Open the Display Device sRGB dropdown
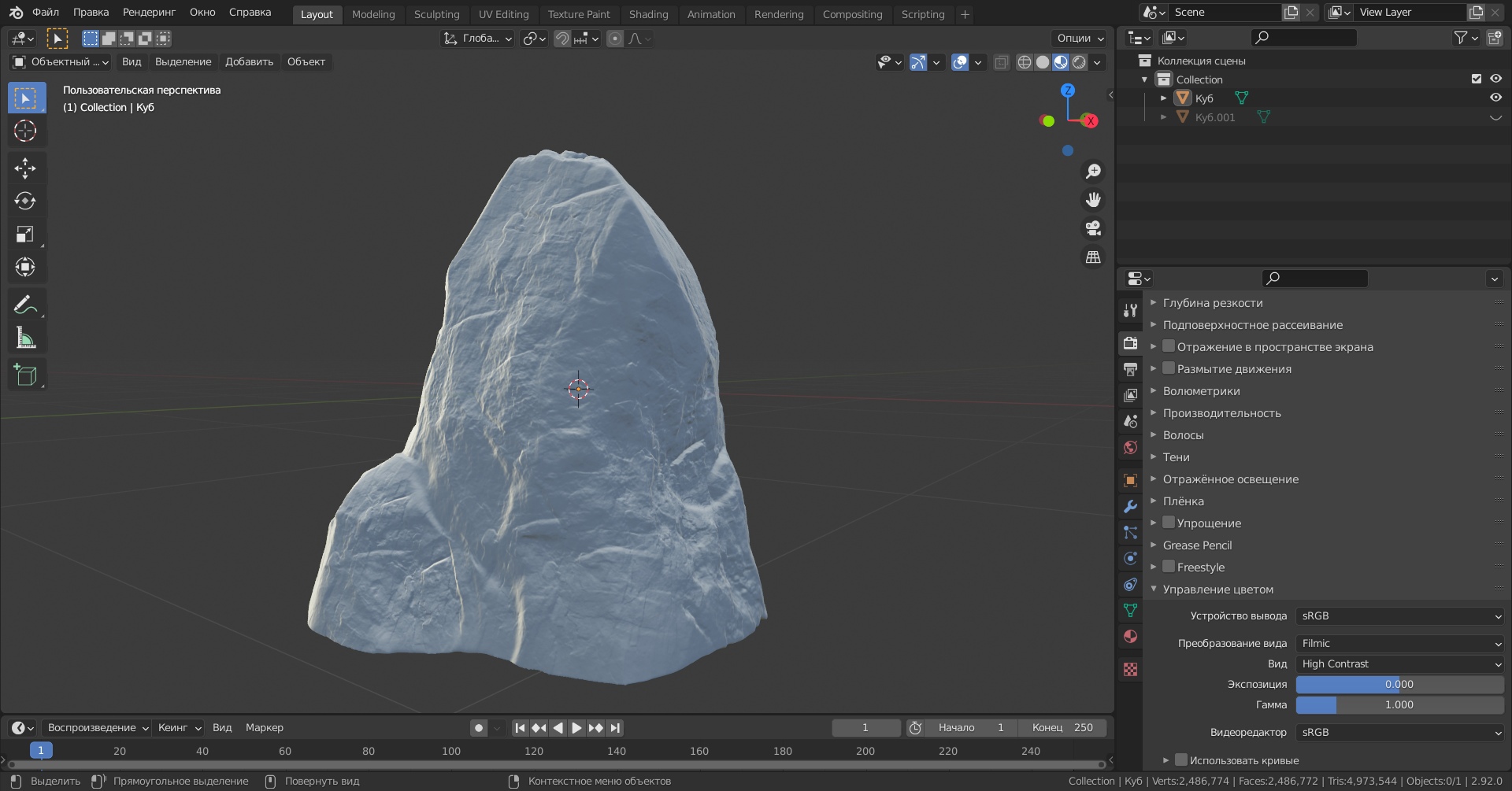1512x791 pixels. pos(1400,615)
